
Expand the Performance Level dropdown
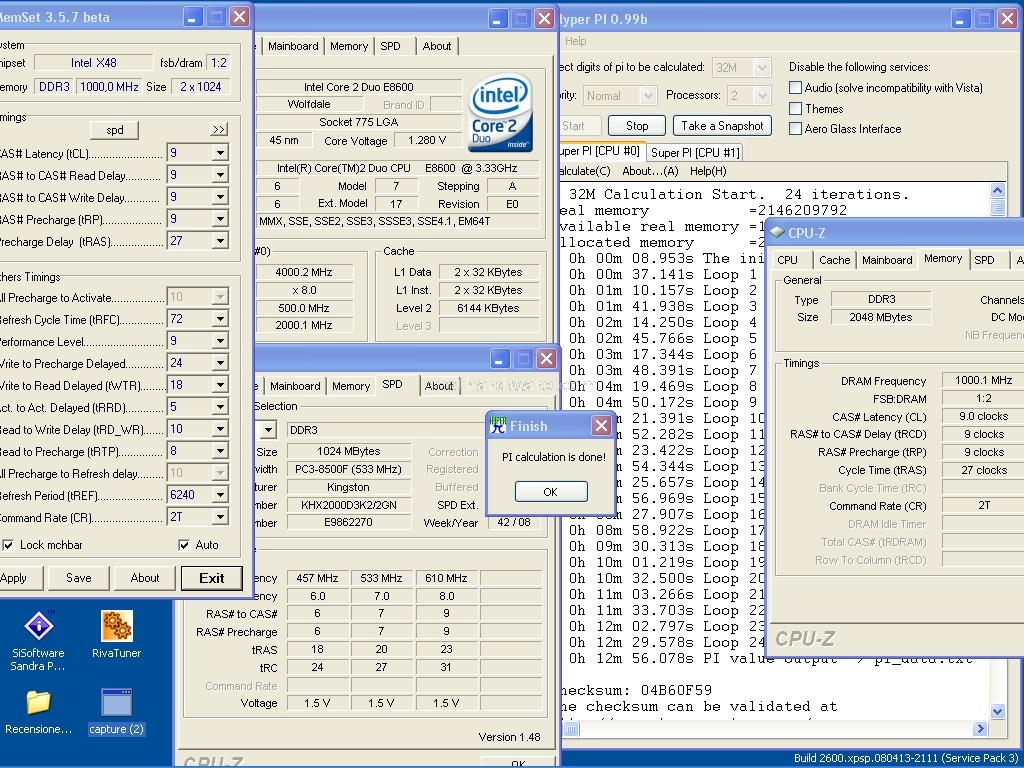pyautogui.click(x=220, y=342)
